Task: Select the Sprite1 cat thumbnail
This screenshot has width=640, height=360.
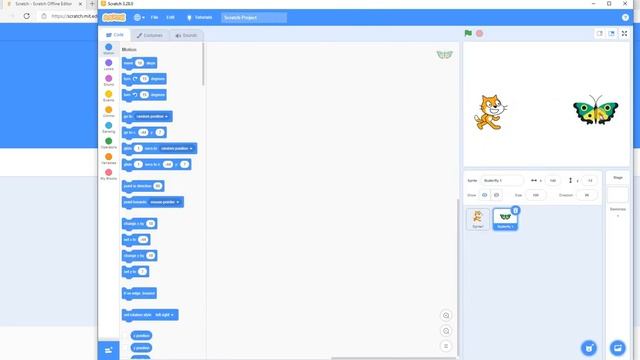Action: pyautogui.click(x=478, y=219)
